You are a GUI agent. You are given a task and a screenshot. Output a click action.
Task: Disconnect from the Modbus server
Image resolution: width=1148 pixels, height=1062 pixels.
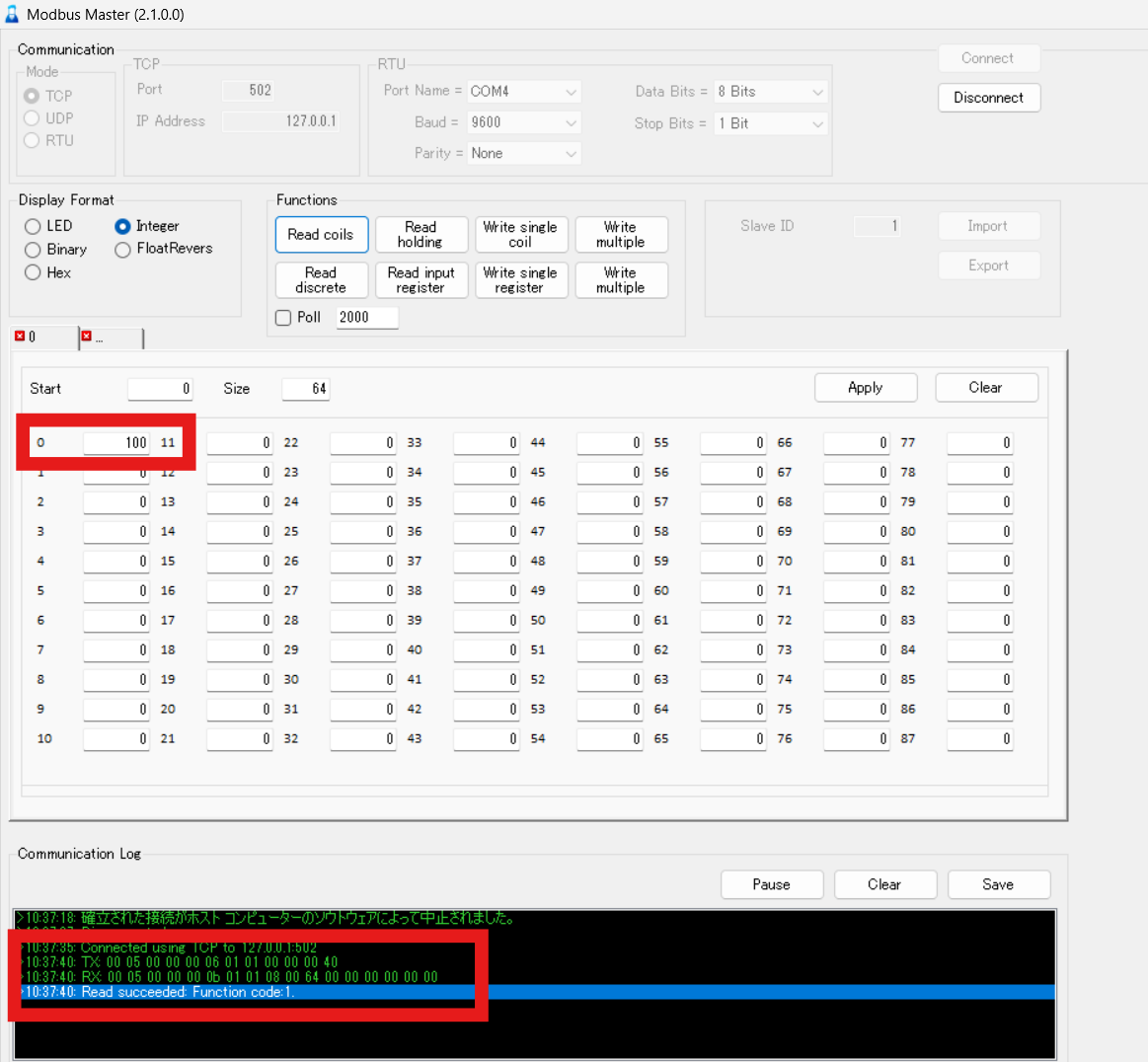point(989,98)
